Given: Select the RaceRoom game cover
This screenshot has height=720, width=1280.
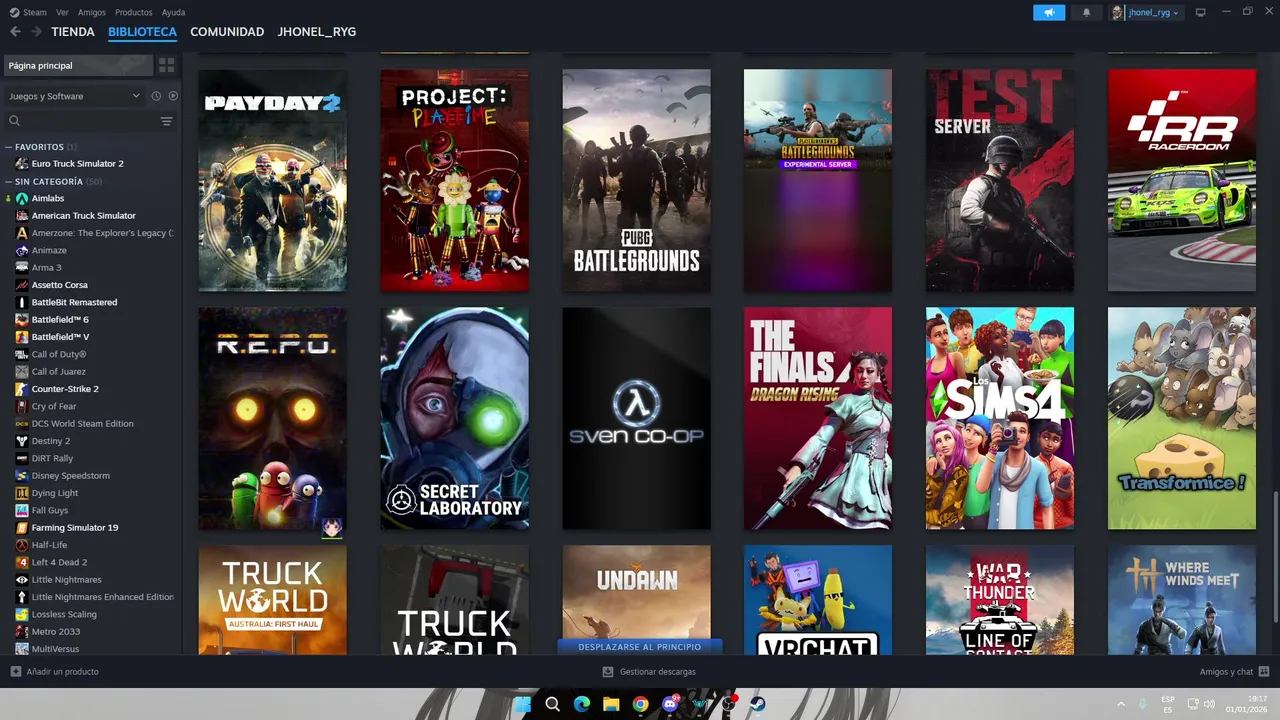Looking at the screenshot, I should (1182, 180).
